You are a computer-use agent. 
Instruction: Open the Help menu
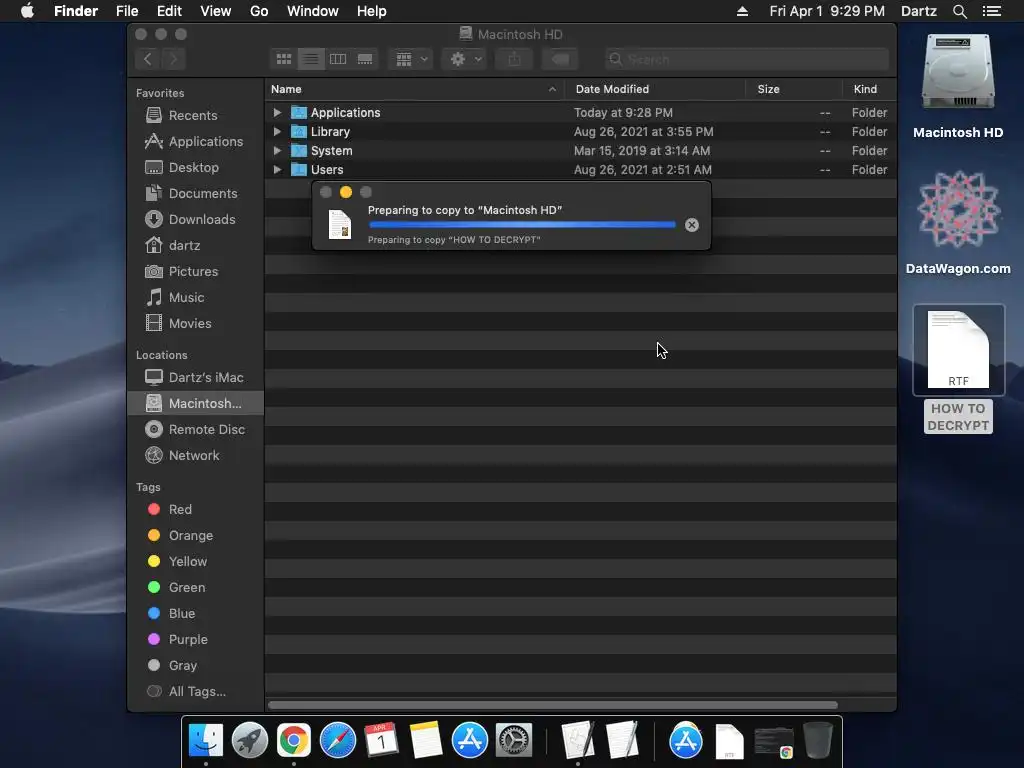(372, 11)
